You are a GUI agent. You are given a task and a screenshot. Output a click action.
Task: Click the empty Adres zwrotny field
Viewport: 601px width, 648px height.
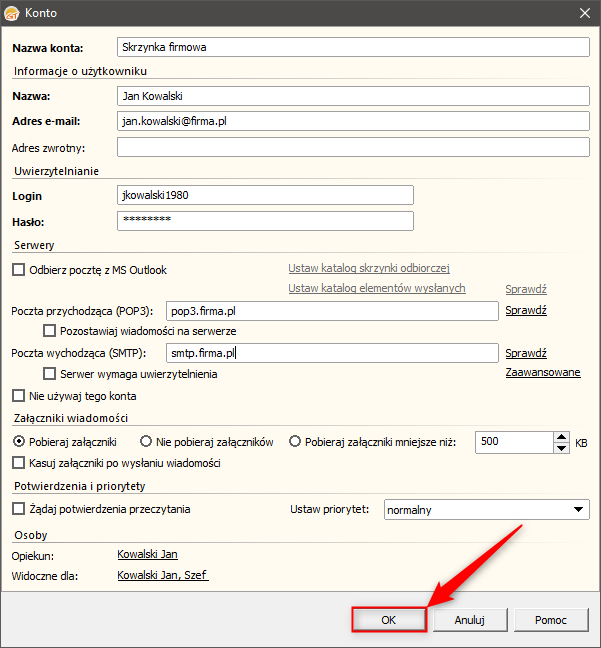(353, 147)
